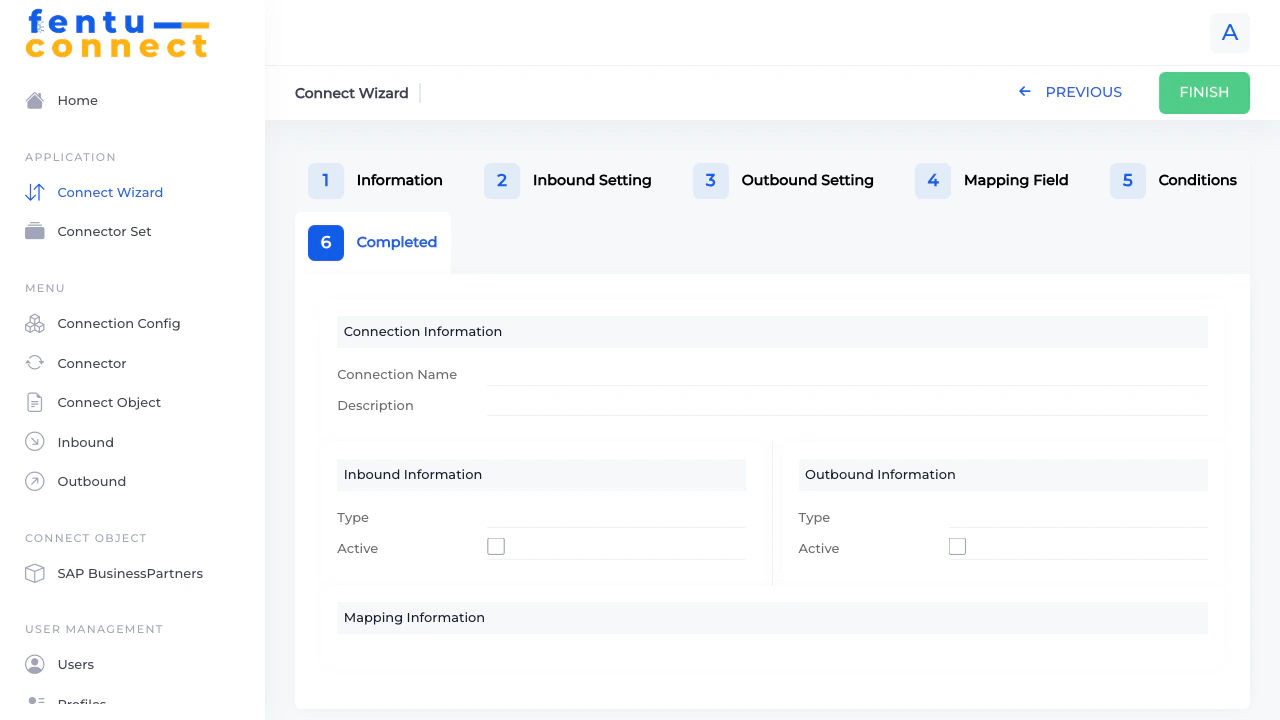This screenshot has height=720, width=1280.
Task: Open the user avatar A menu
Action: pos(1230,33)
